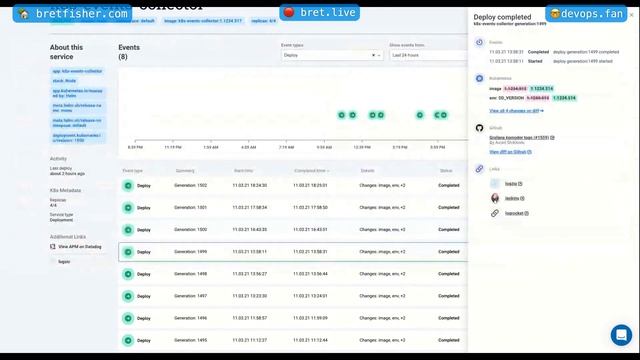Click the Event type column header
Screen dimensions: 640x360
pyautogui.click(x=133, y=171)
